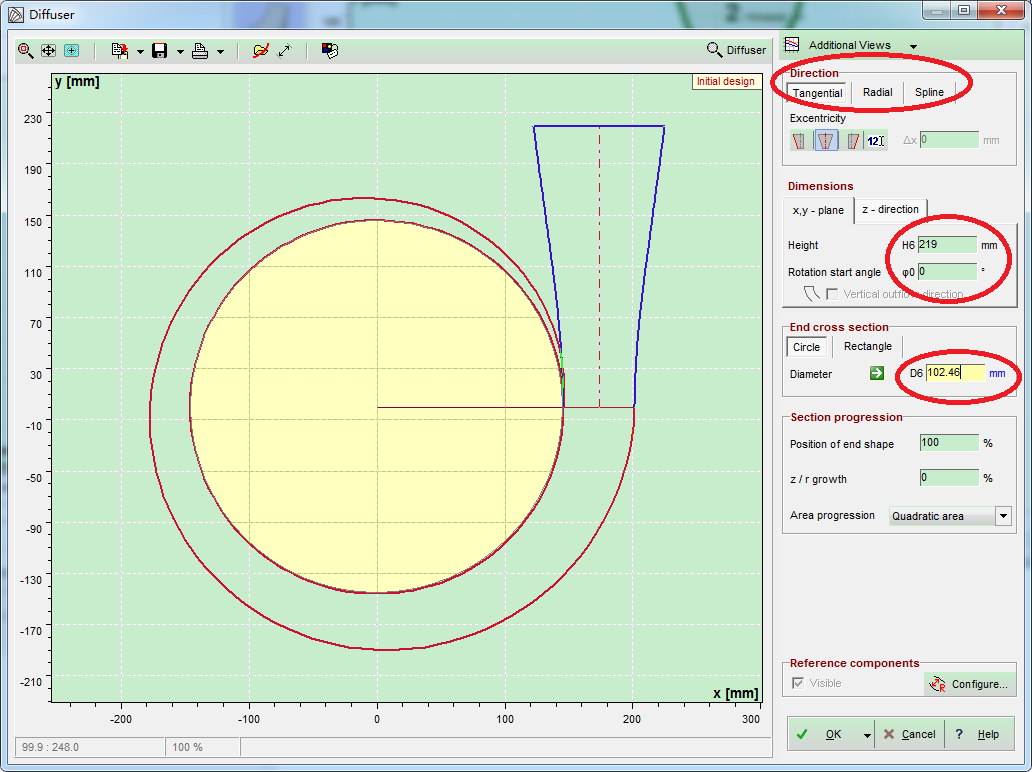Open the Area progression combo box
The height and width of the screenshot is (772, 1032).
[950, 516]
